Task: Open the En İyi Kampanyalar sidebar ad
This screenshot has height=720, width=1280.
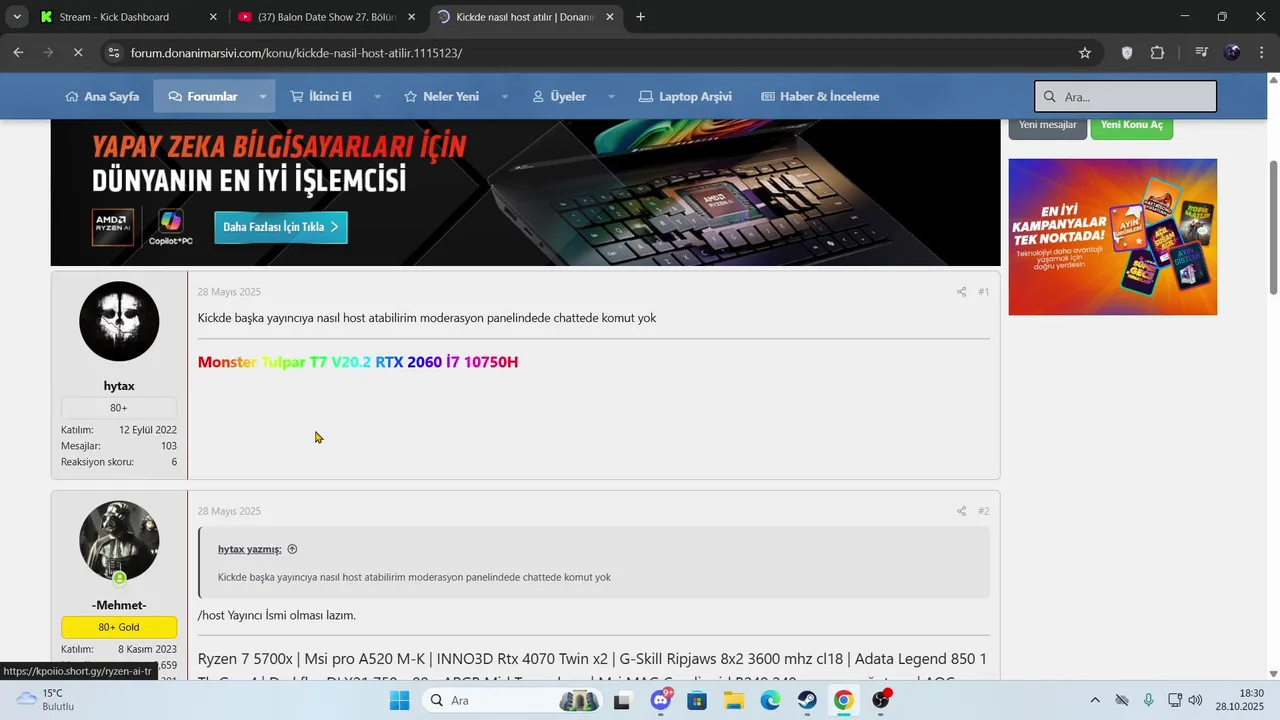Action: click(x=1112, y=237)
